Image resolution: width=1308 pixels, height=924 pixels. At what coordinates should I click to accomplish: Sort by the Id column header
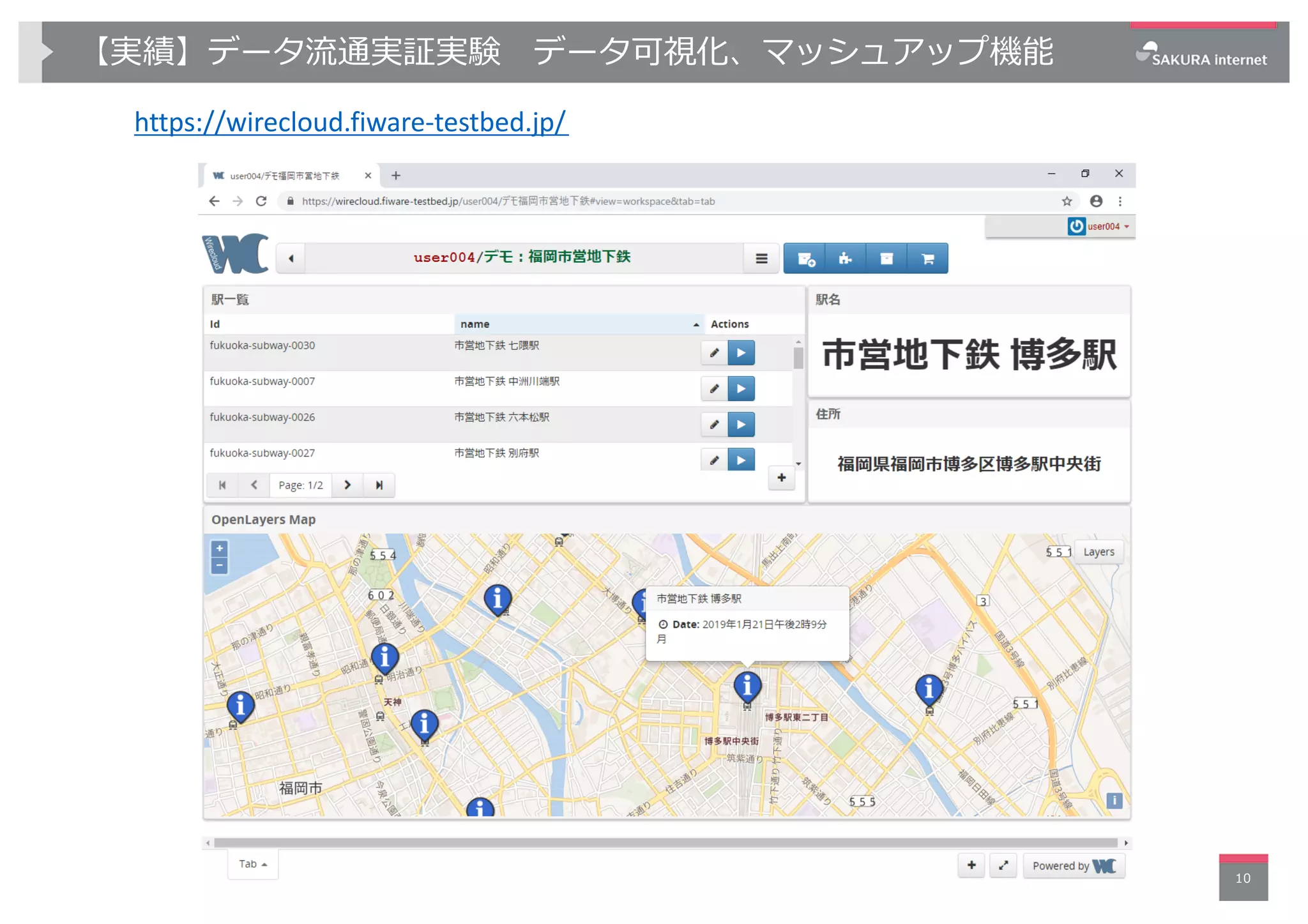pyautogui.click(x=329, y=324)
